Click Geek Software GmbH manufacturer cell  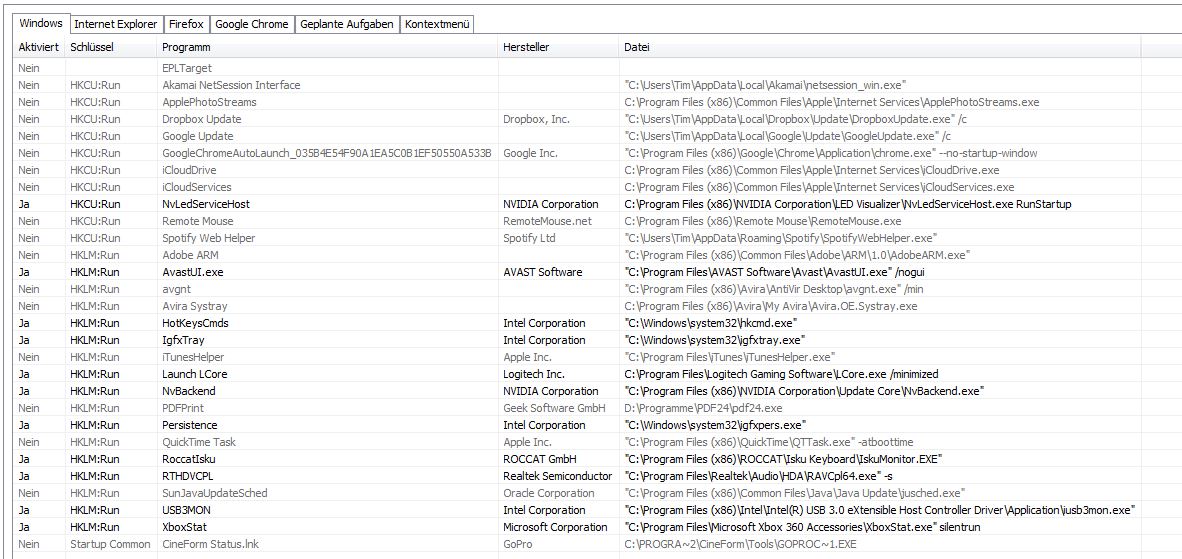[x=555, y=408]
